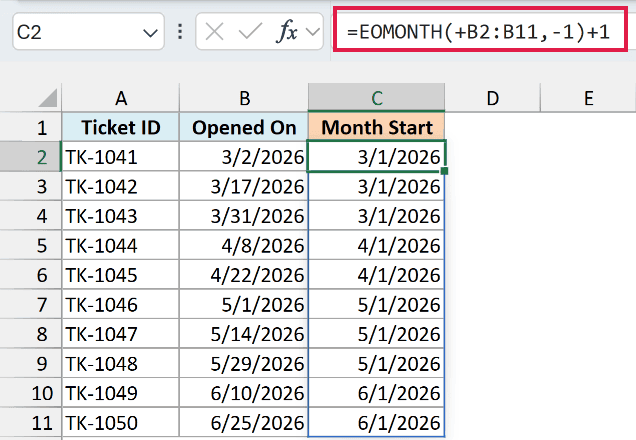Select the Opened On date 3/2/2026
The height and width of the screenshot is (440, 636).
pyautogui.click(x=244, y=157)
